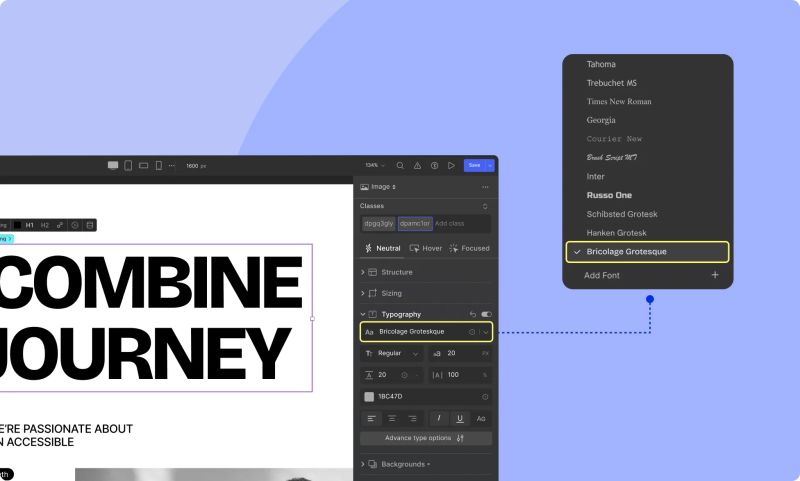Select checked Bricolage Grotesque entry
The image size is (800, 481).
648,252
